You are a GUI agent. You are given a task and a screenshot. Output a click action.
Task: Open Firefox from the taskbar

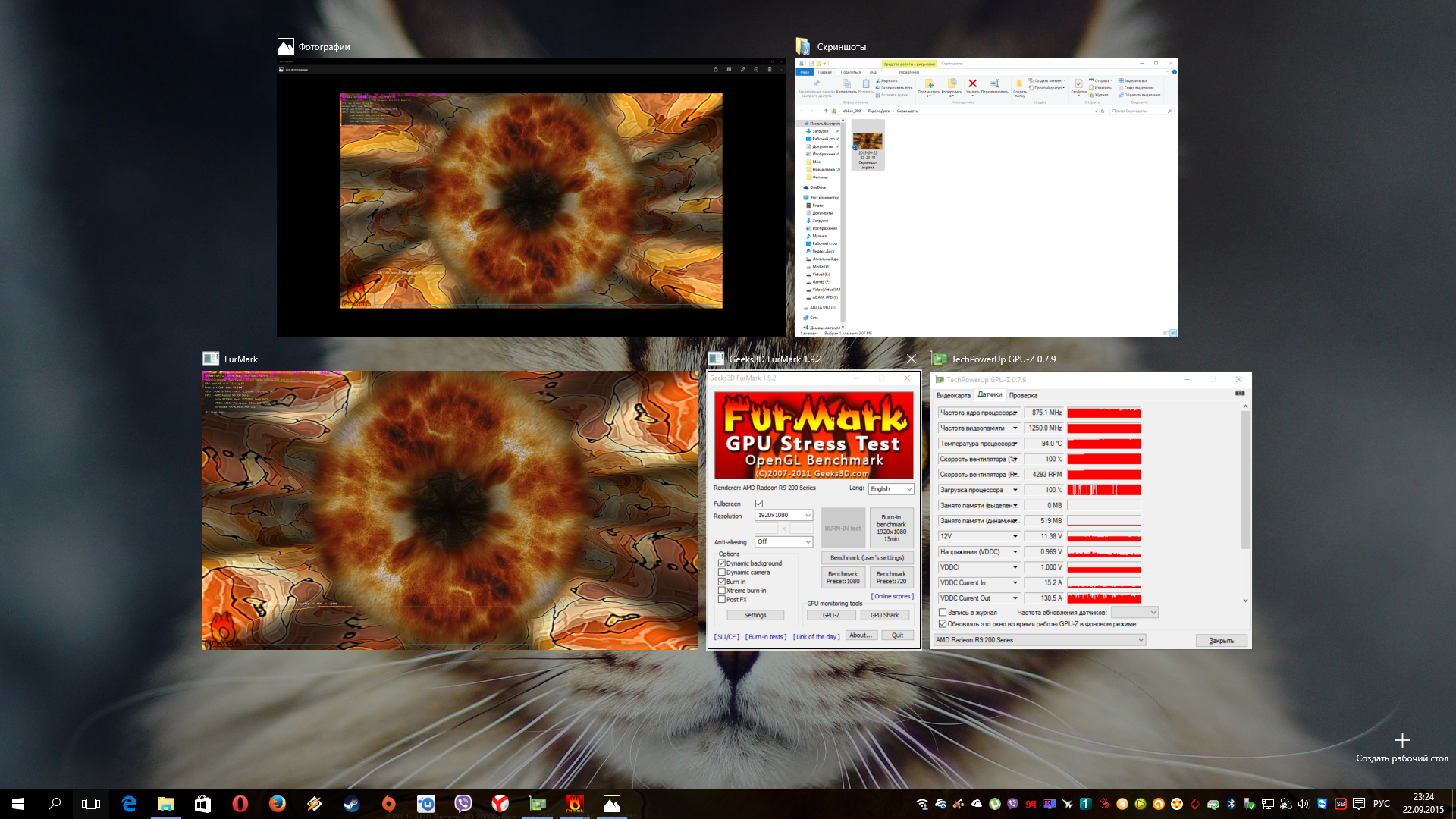click(277, 804)
